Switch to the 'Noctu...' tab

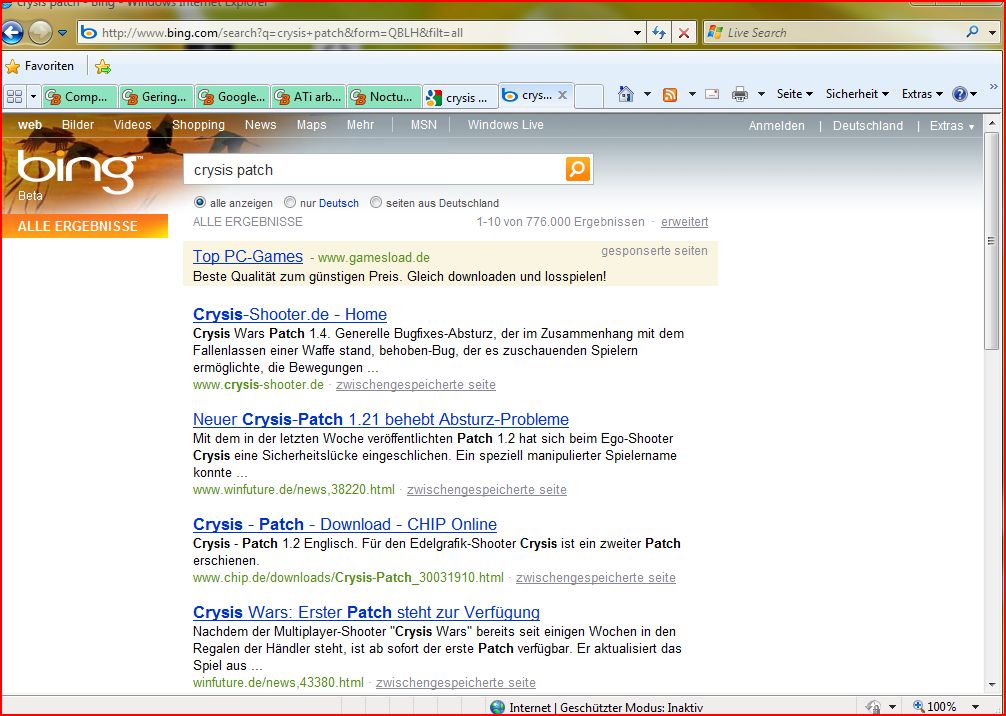click(x=385, y=97)
